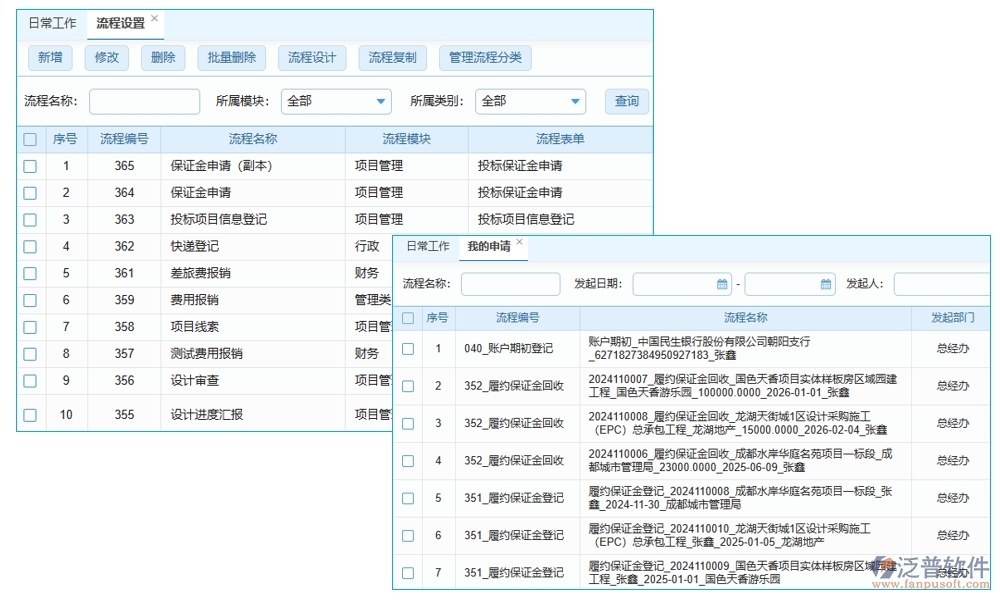The image size is (1000, 600).
Task: Open the calendar picker for the end date
Action: pos(825,284)
